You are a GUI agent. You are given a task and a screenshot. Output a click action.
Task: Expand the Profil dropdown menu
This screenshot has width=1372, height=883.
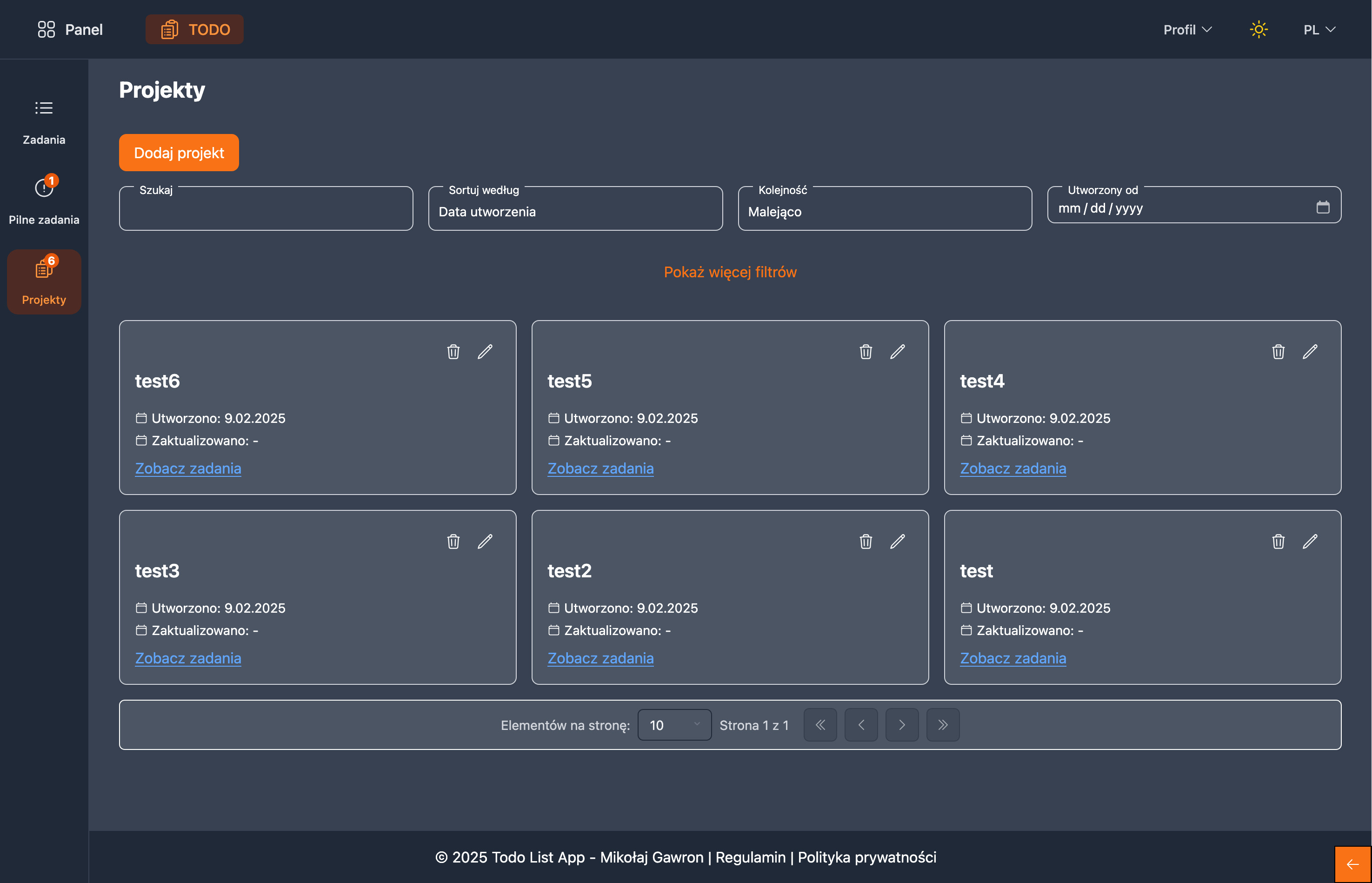pos(1187,29)
